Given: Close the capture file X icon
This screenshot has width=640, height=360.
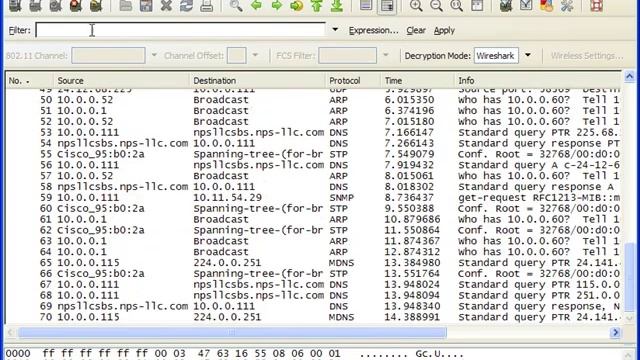Looking at the screenshot, I should pyautogui.click(x=166, y=5).
